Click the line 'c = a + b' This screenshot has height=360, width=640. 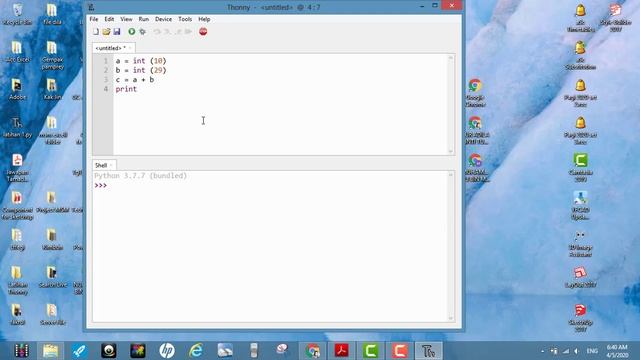[135, 80]
